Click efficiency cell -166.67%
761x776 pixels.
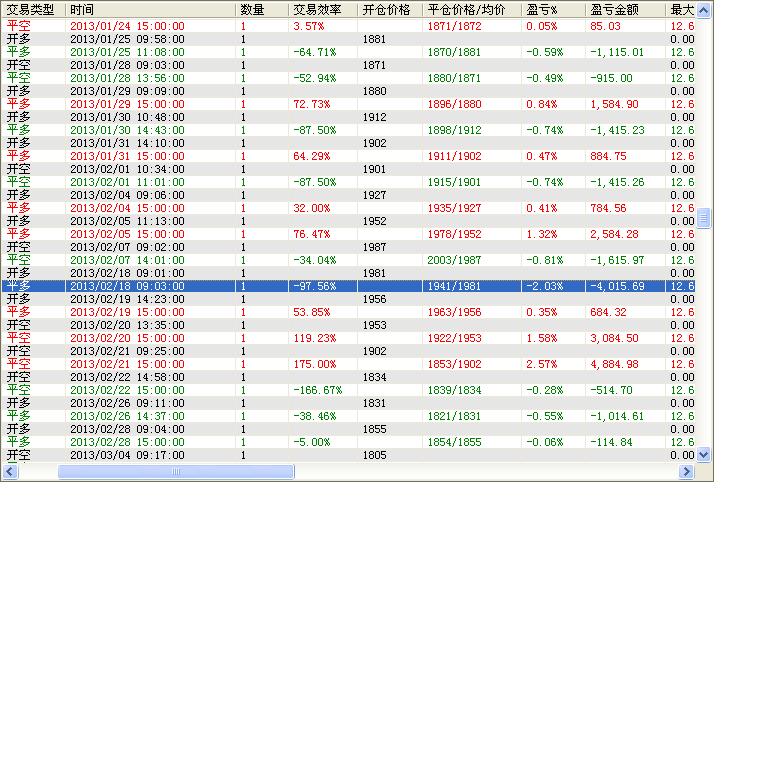(318, 390)
